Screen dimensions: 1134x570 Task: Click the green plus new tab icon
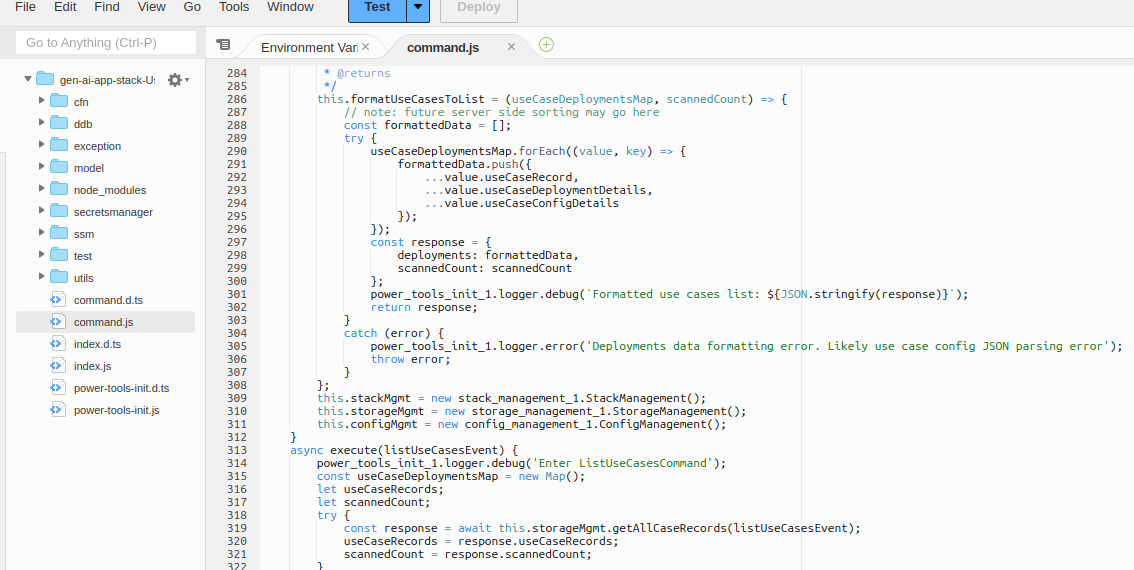point(546,45)
